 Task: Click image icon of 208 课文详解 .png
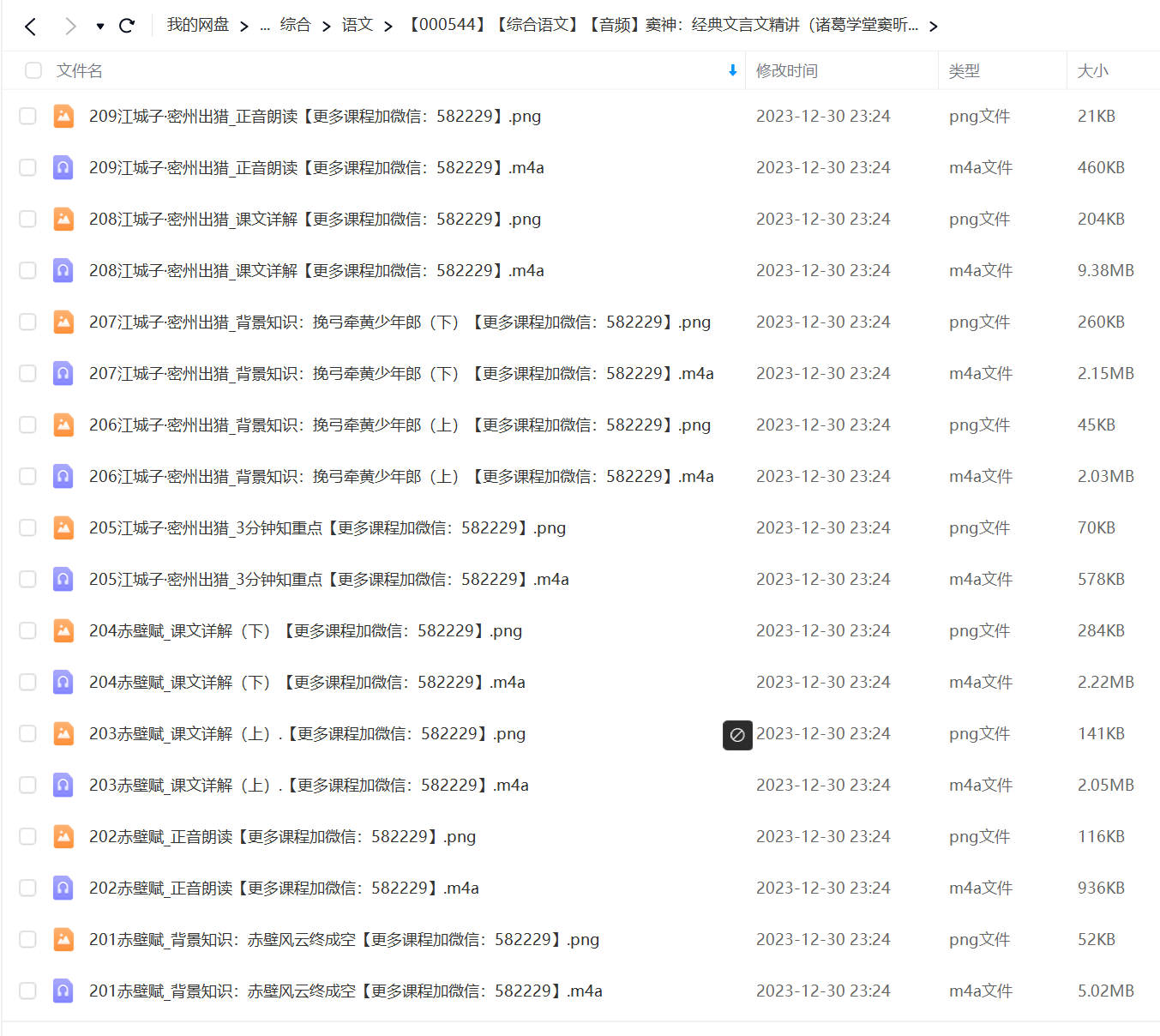(63, 219)
